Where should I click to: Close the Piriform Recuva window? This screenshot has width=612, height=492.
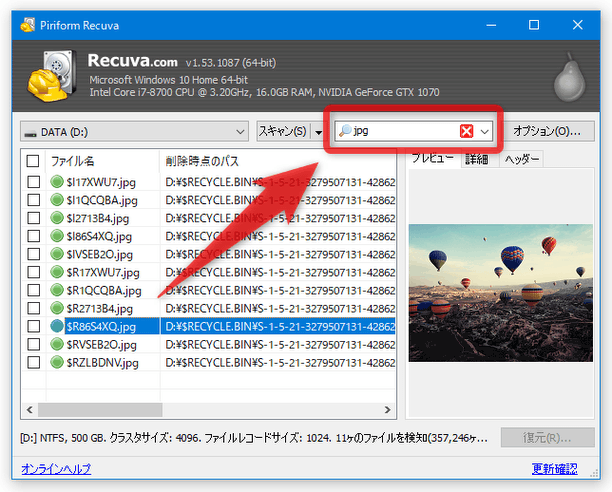pos(578,25)
